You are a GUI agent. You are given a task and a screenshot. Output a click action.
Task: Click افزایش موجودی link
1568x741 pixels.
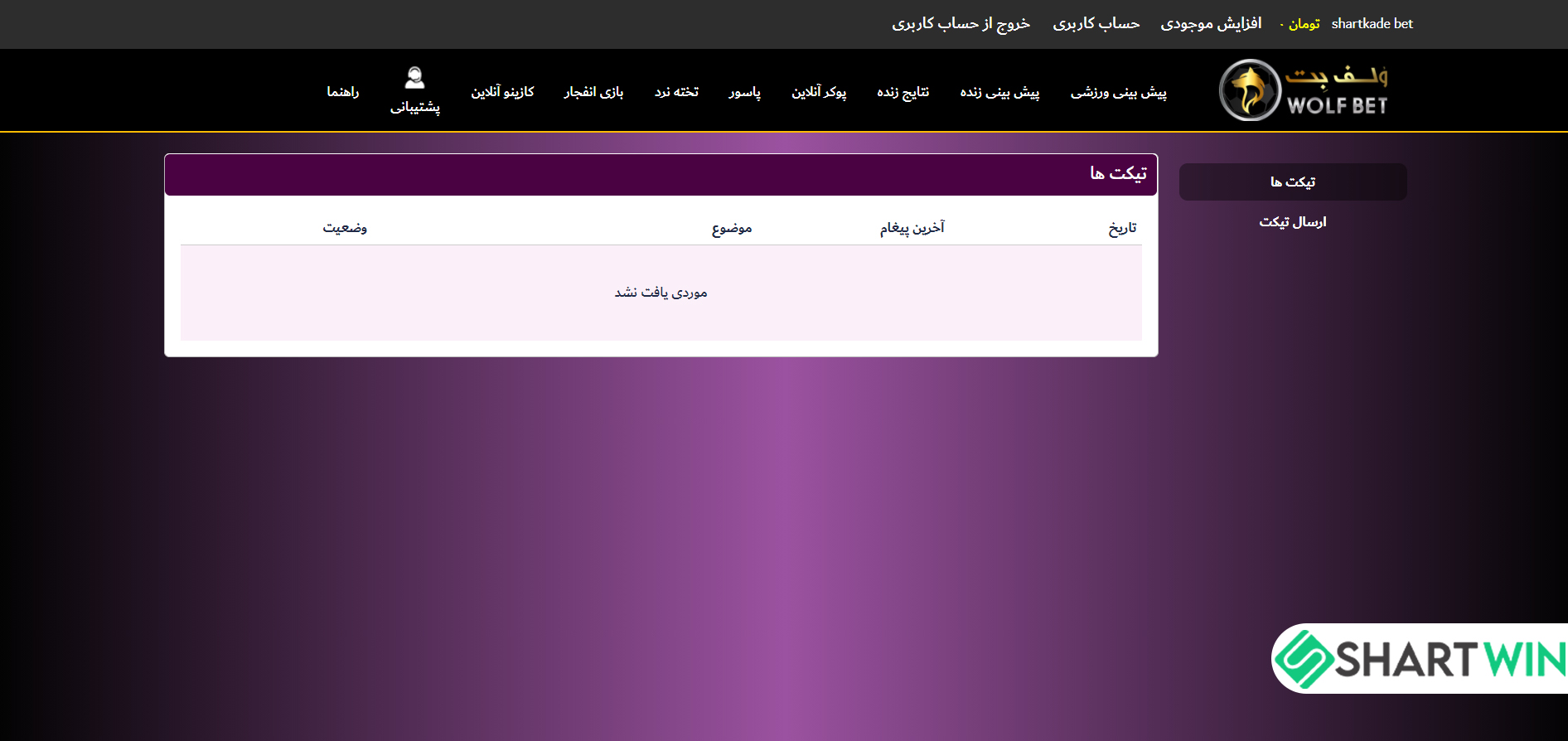[x=1211, y=24]
